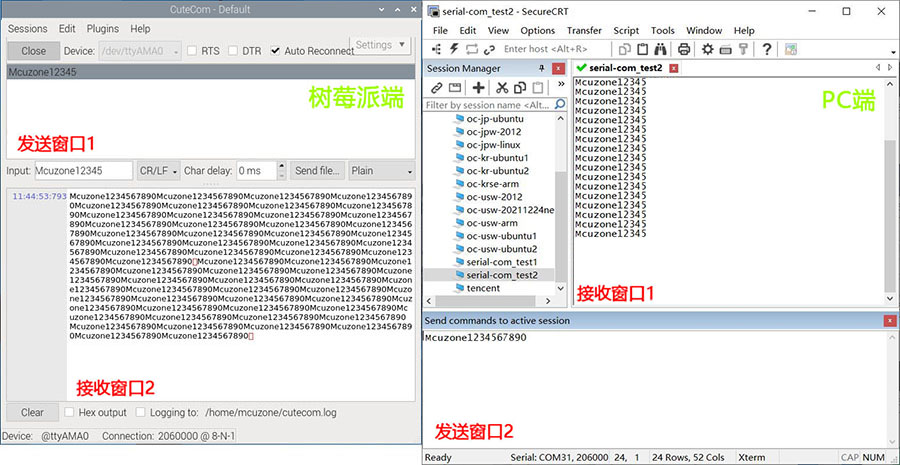Click the Quick Connect lightning icon

(454, 49)
